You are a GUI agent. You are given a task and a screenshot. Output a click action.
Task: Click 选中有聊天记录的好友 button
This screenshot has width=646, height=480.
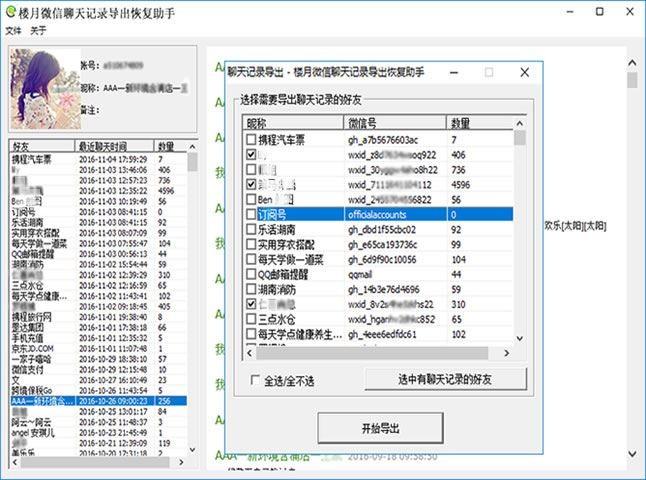[445, 379]
